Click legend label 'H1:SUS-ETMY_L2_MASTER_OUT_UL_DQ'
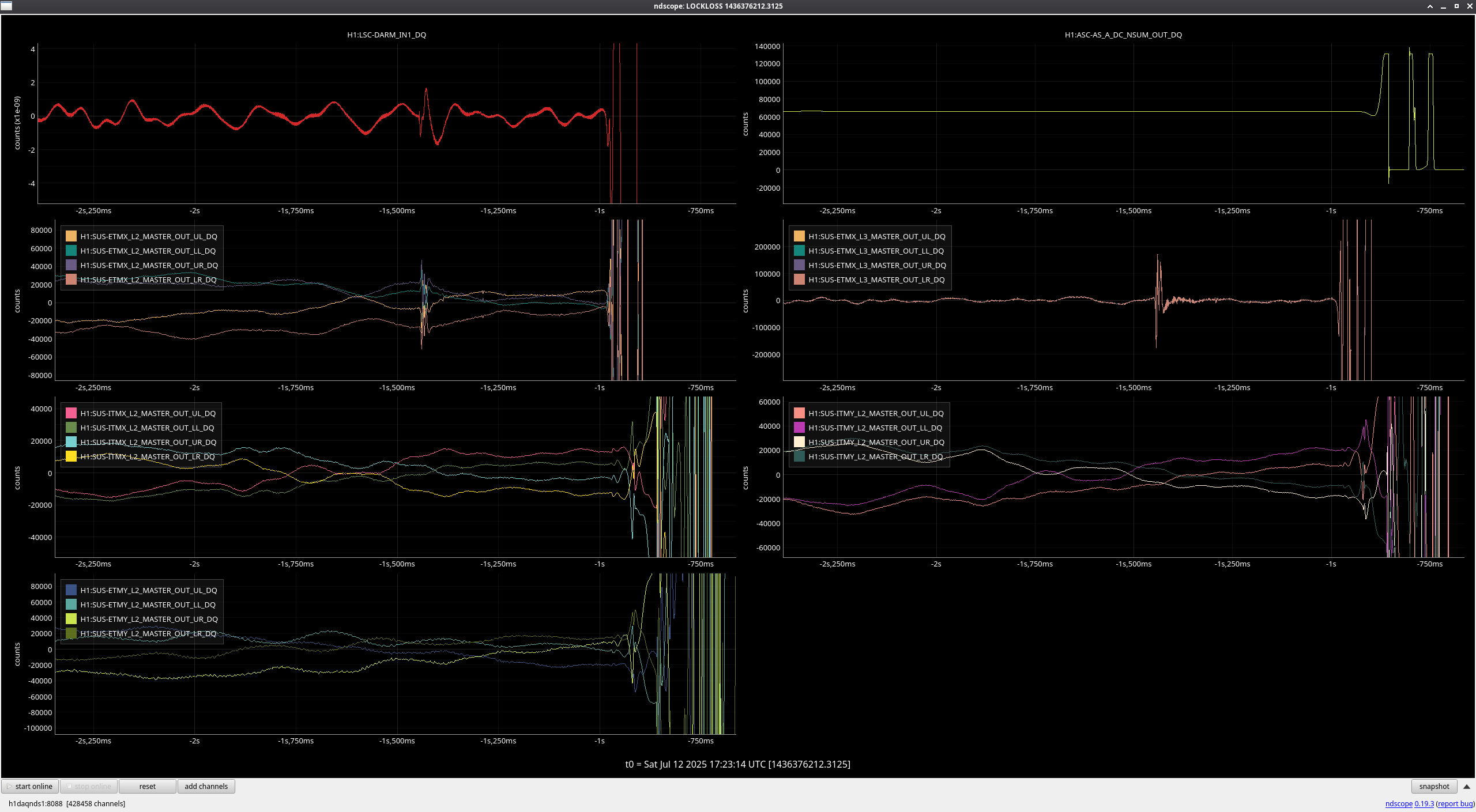 click(x=149, y=590)
